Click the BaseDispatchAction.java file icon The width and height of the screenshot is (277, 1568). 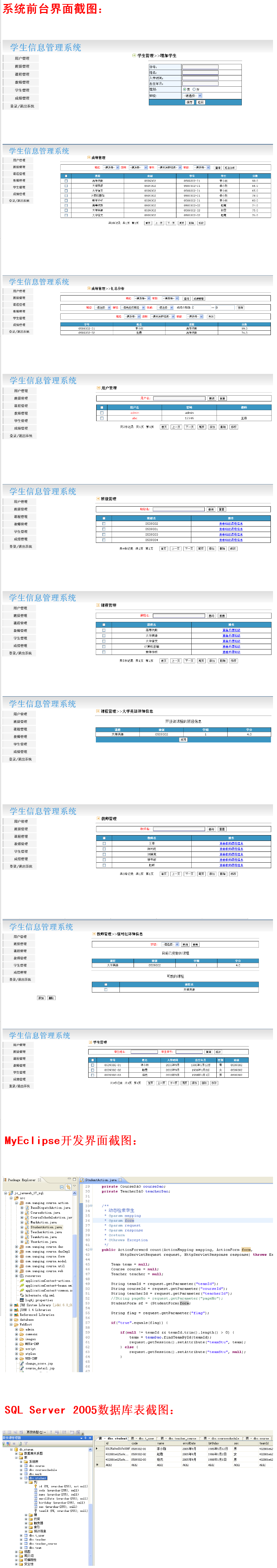coord(27,1208)
